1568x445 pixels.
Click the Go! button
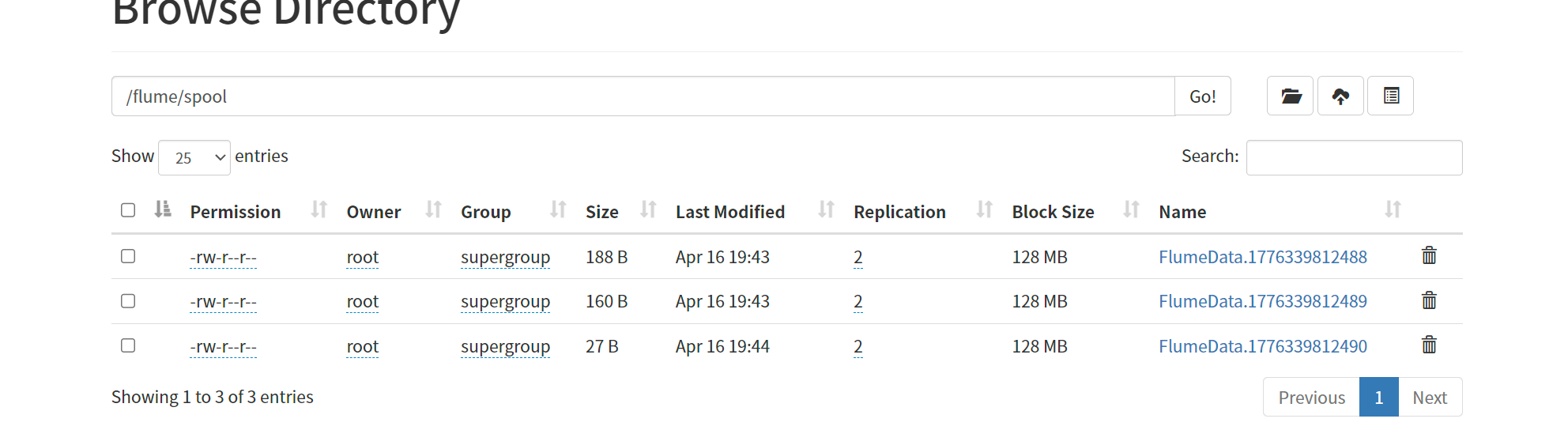(1202, 96)
